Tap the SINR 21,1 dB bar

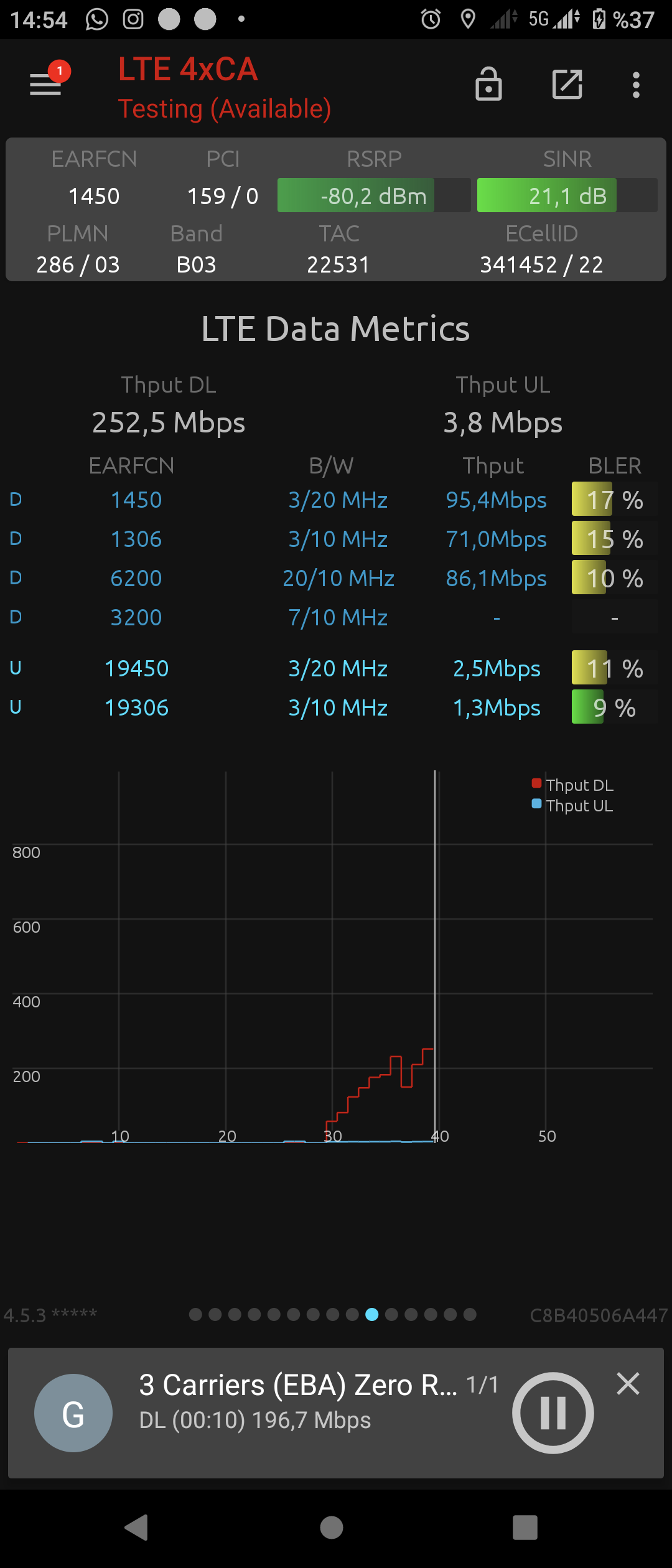point(567,195)
